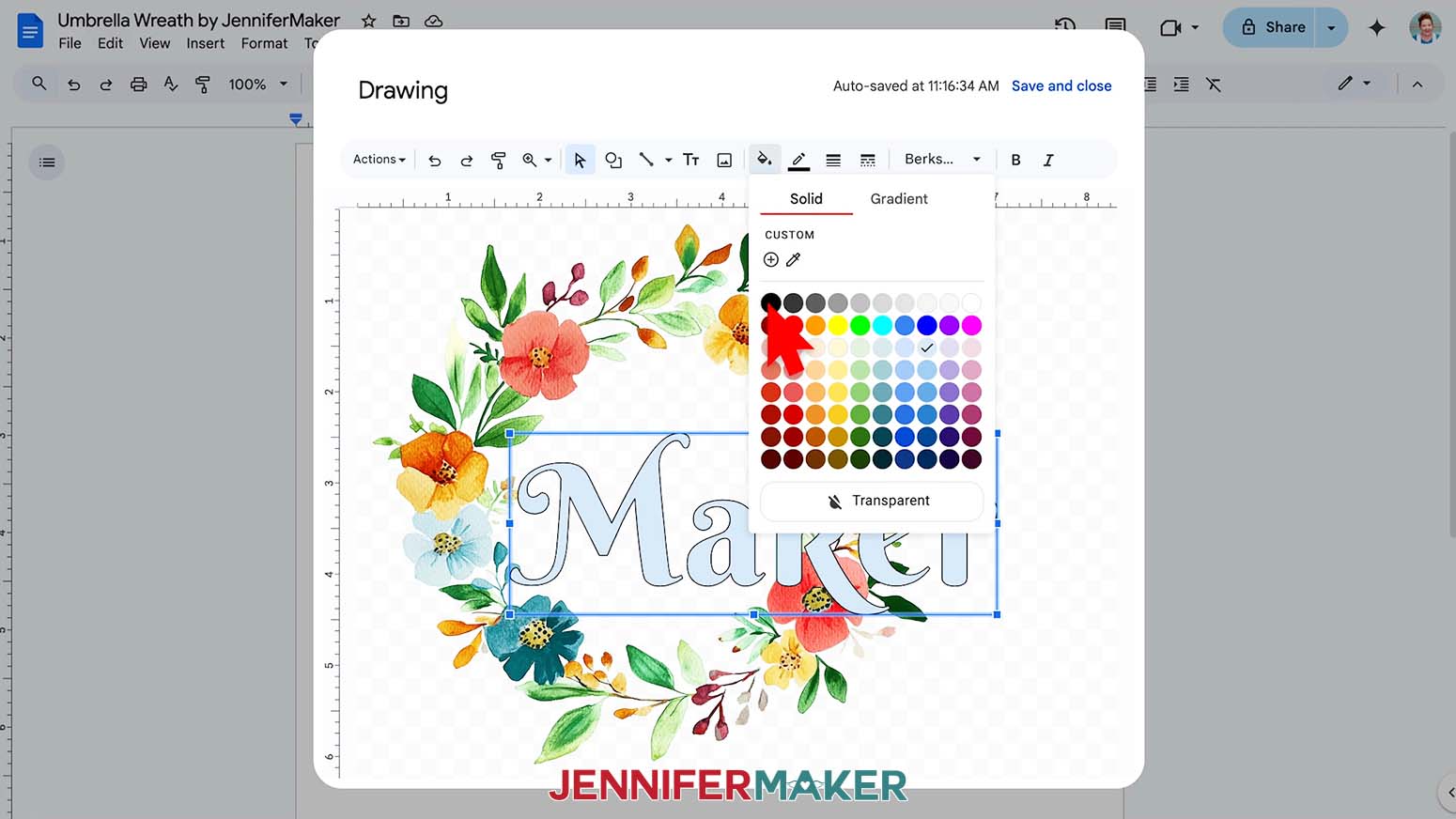Open the Insert menu

[x=205, y=43]
